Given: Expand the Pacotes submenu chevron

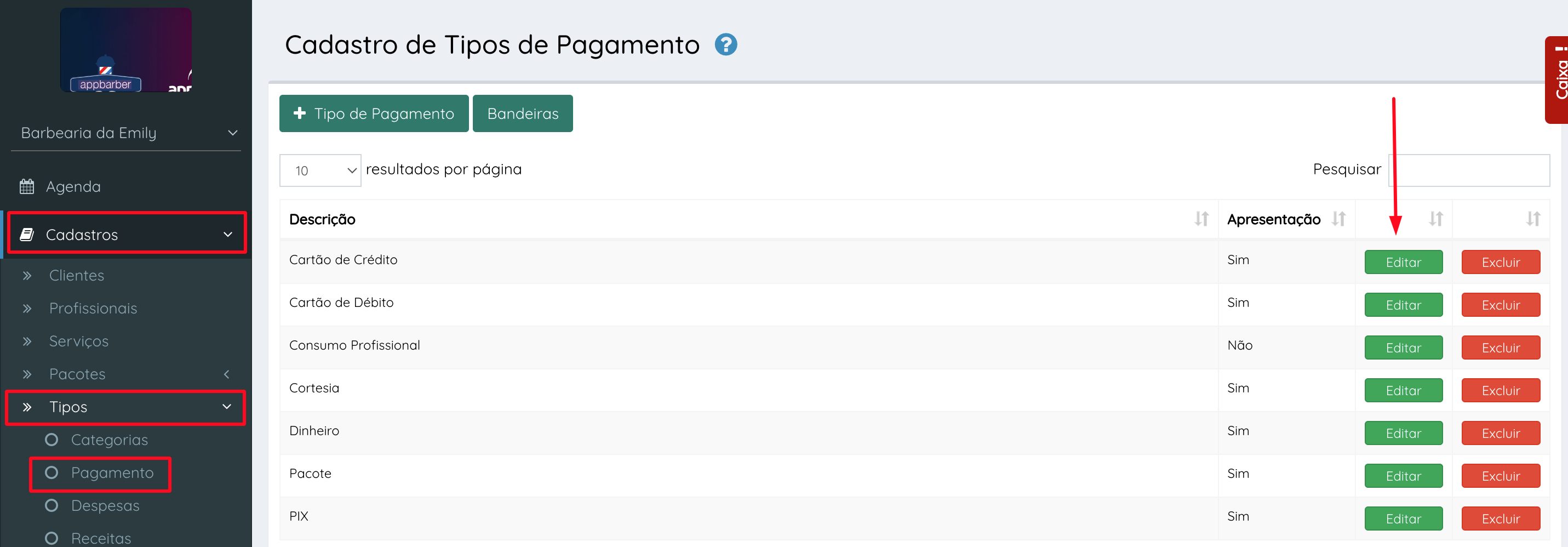Looking at the screenshot, I should (x=226, y=374).
